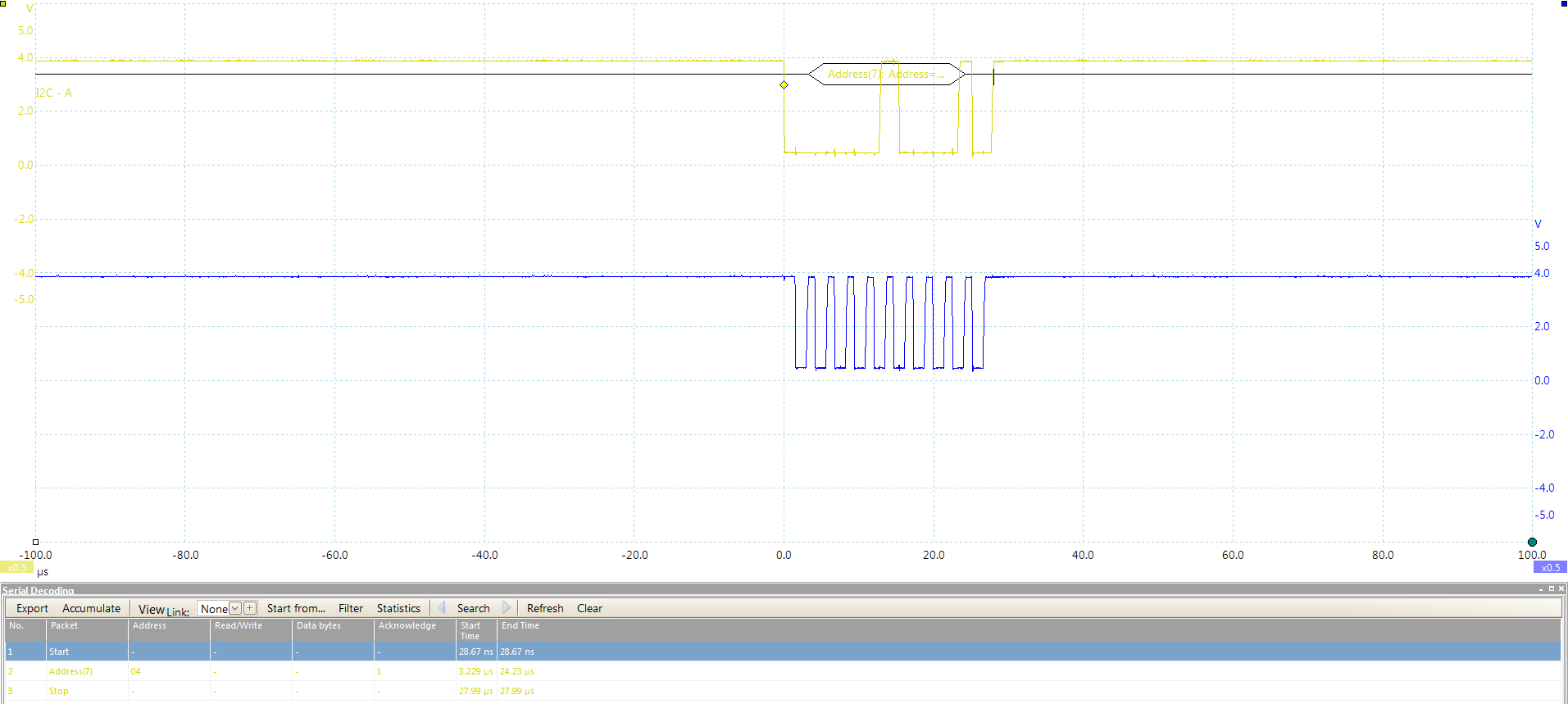
Task: Click start time 27.99 µs in Stop row
Action: coord(475,691)
